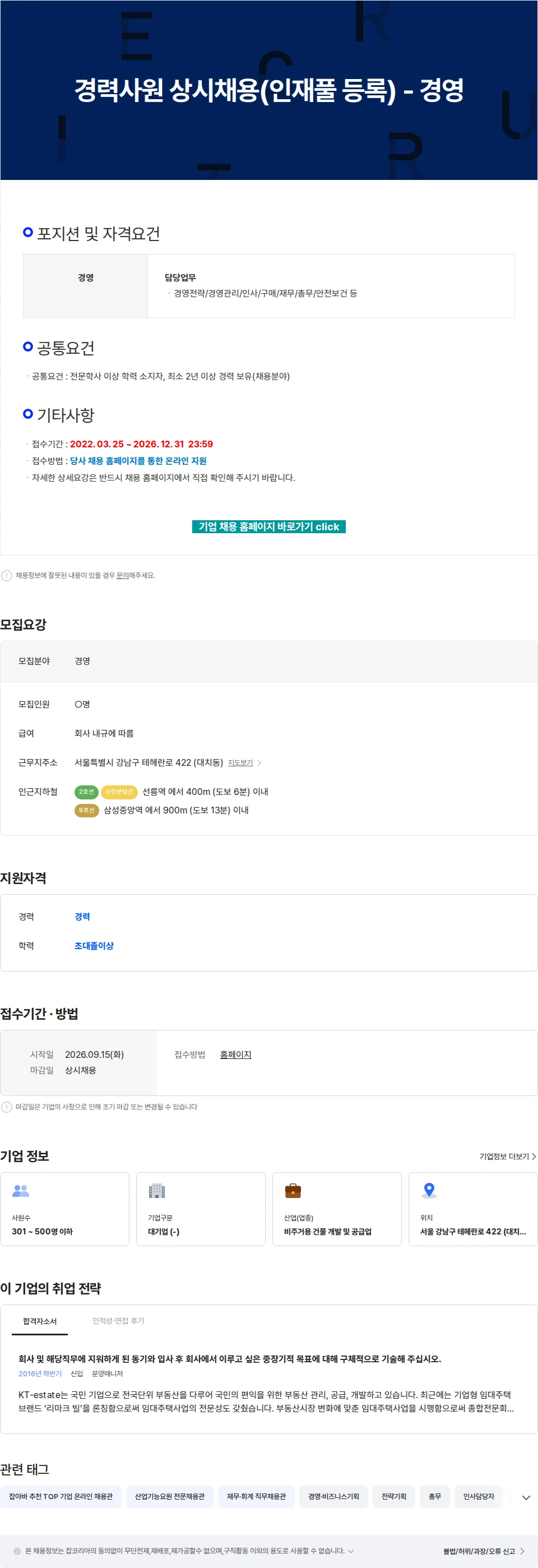Click the location pin icon

coord(429,1191)
